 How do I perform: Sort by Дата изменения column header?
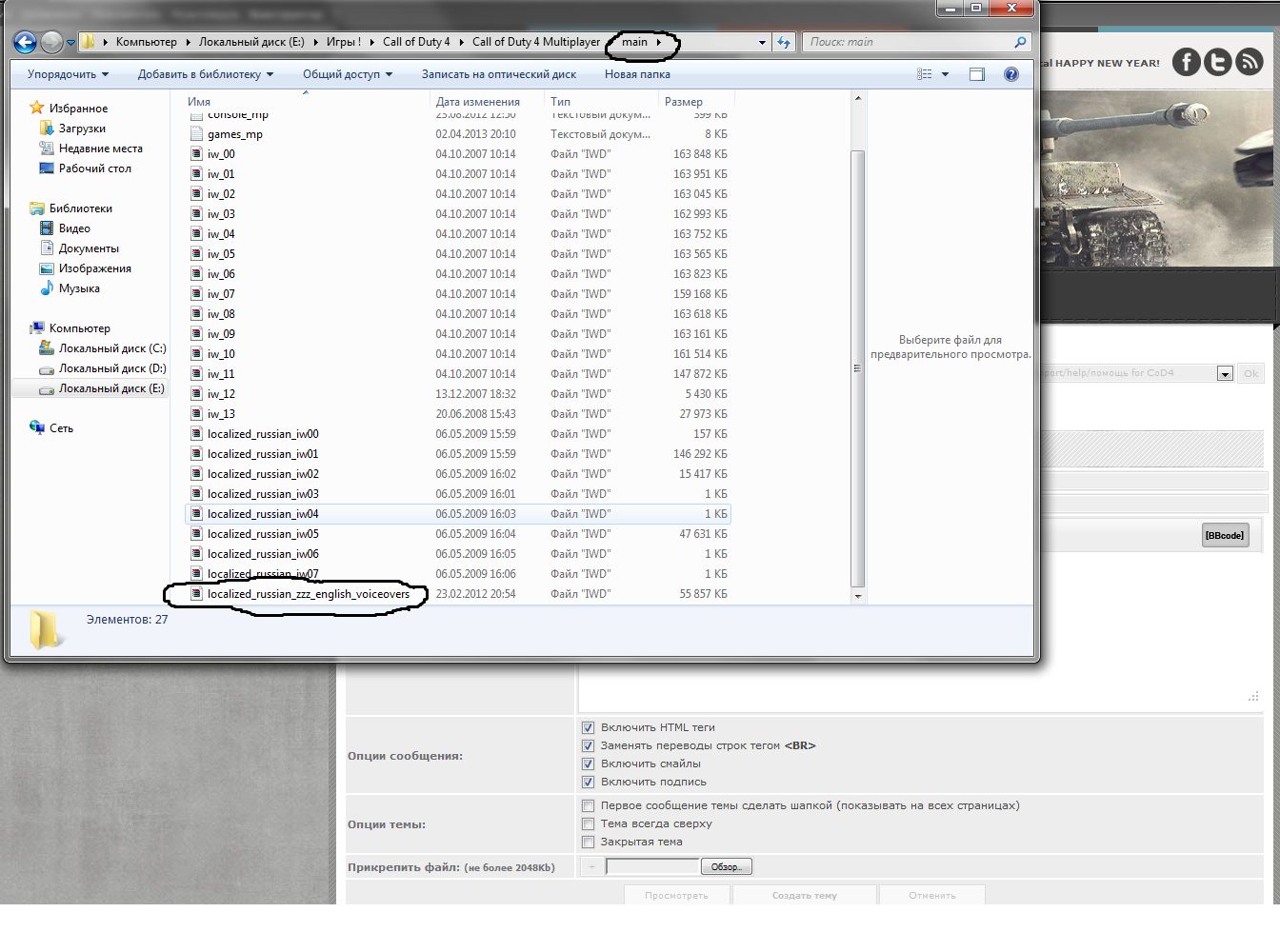(488, 102)
